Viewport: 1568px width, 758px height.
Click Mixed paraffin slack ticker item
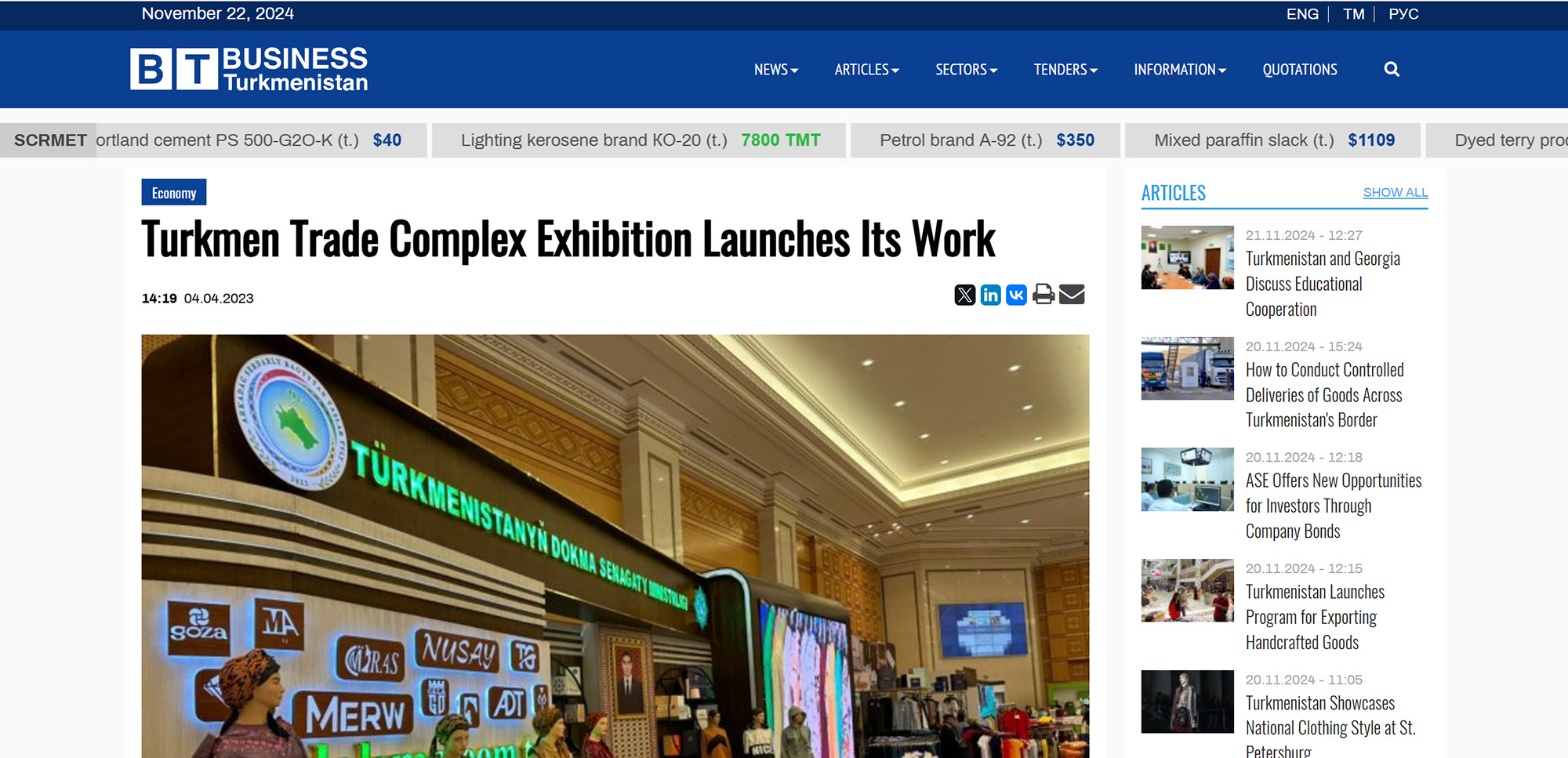click(x=1273, y=140)
